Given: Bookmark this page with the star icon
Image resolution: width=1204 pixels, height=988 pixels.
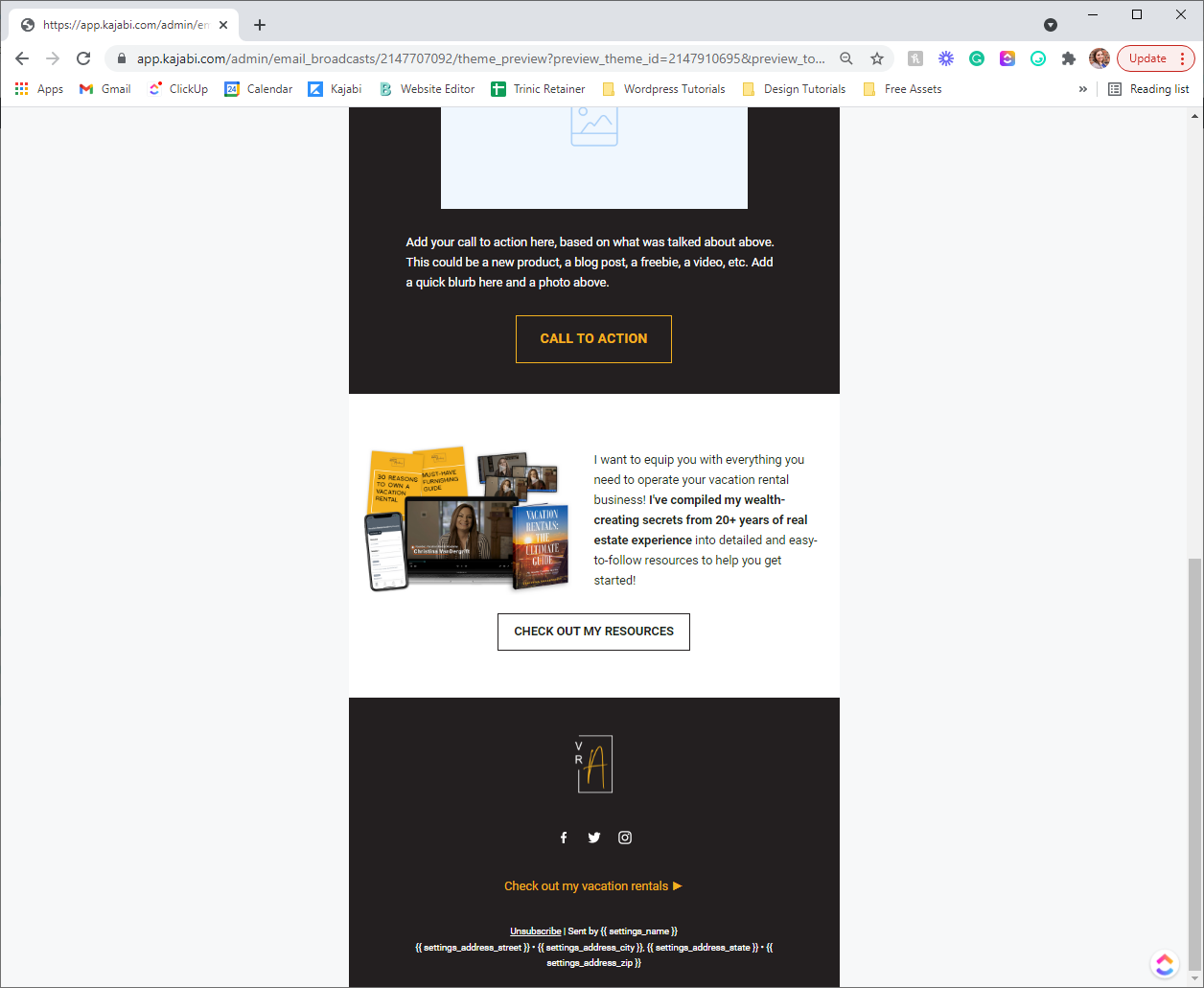Looking at the screenshot, I should click(x=876, y=58).
